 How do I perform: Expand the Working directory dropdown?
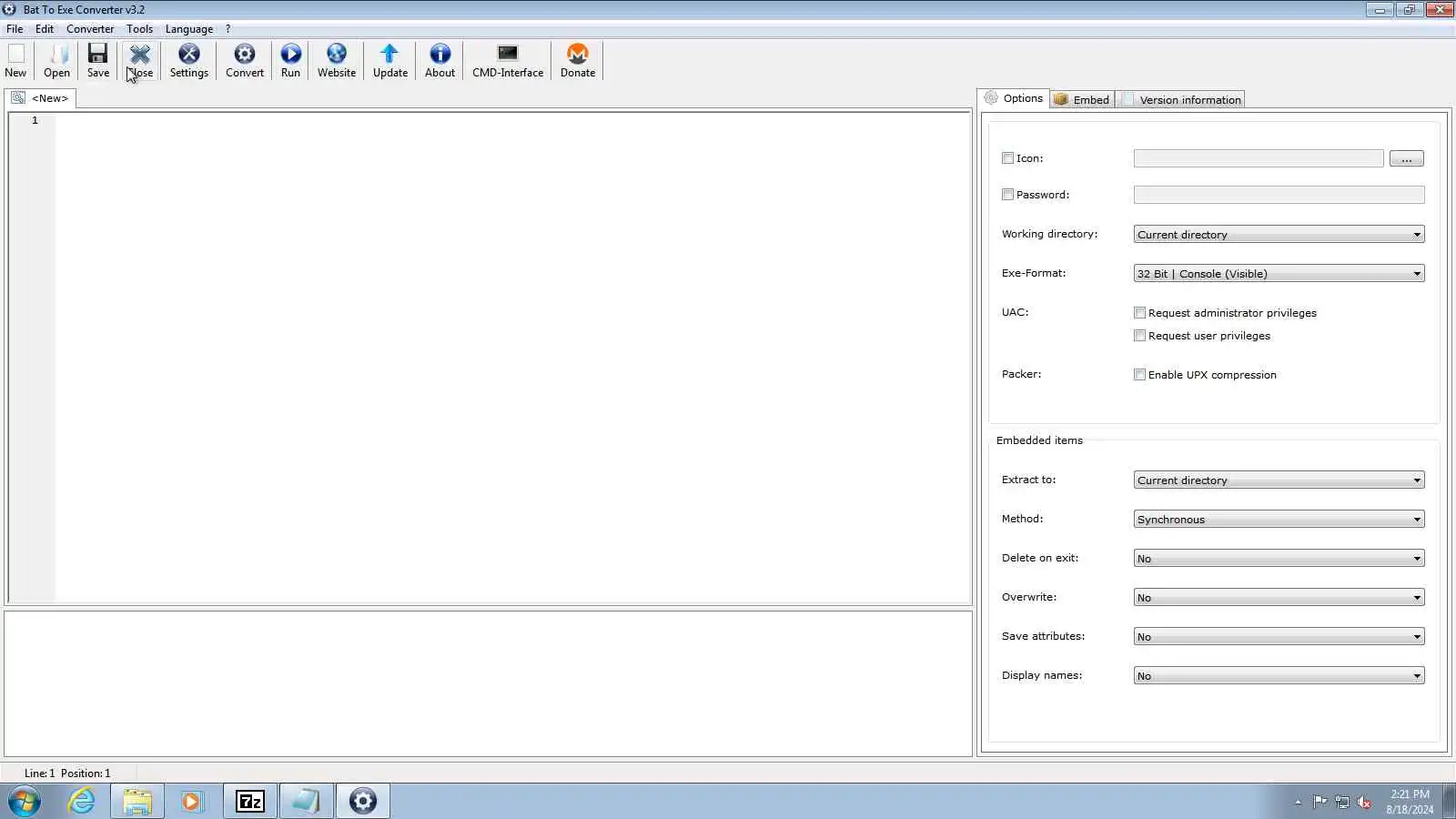(1279, 235)
